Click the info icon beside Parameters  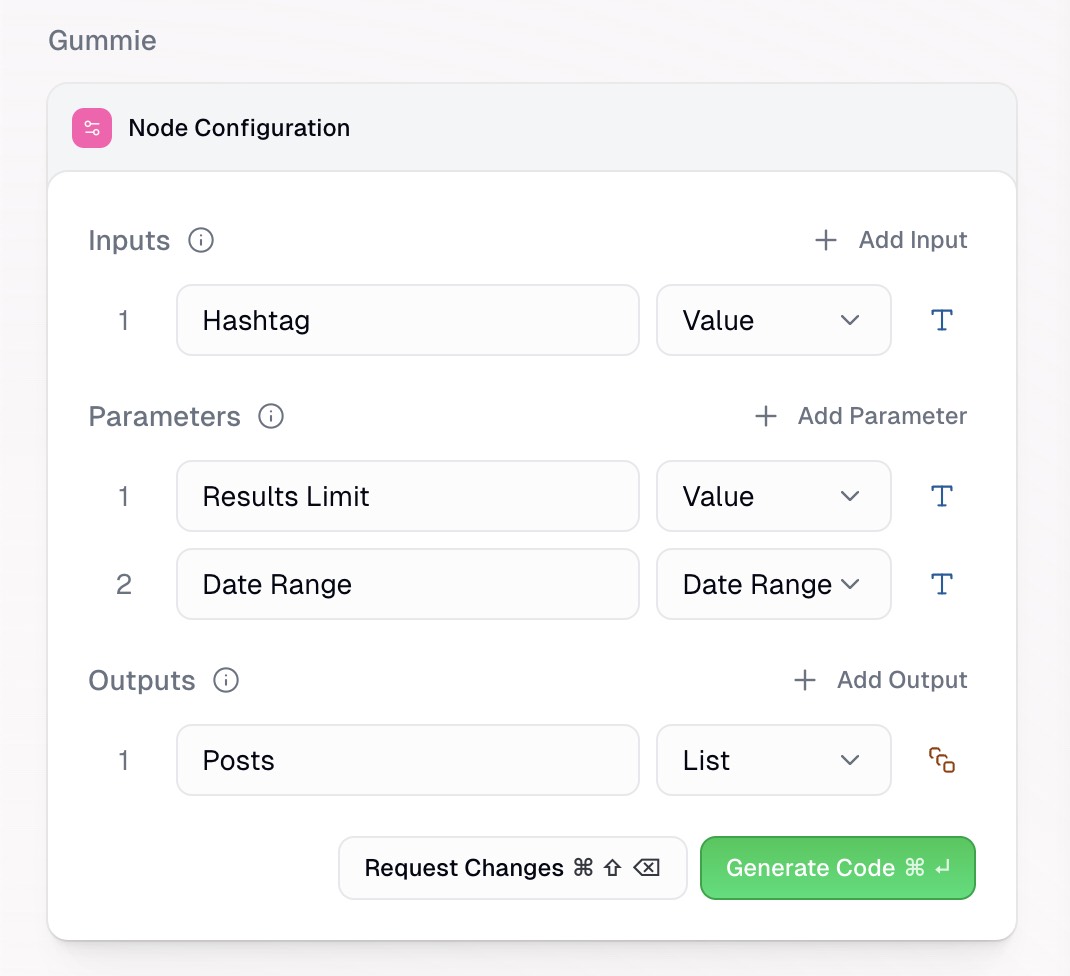click(x=270, y=416)
